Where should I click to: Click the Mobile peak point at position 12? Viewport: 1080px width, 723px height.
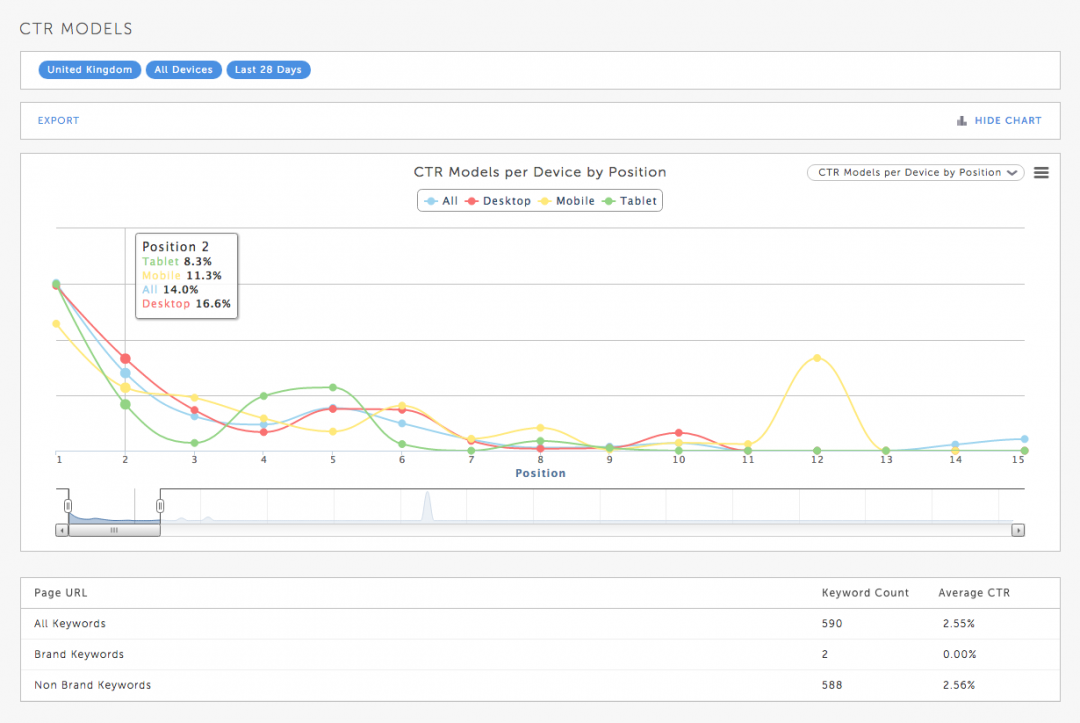click(817, 358)
